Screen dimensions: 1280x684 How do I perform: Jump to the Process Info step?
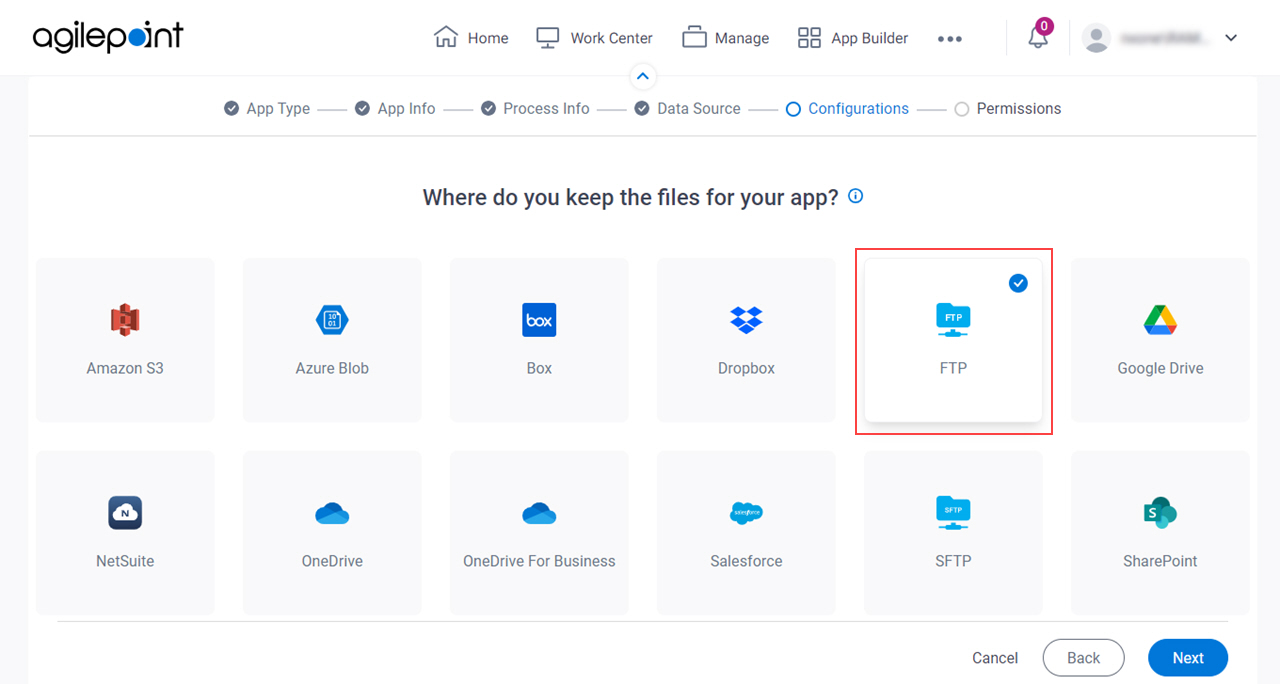tap(535, 108)
